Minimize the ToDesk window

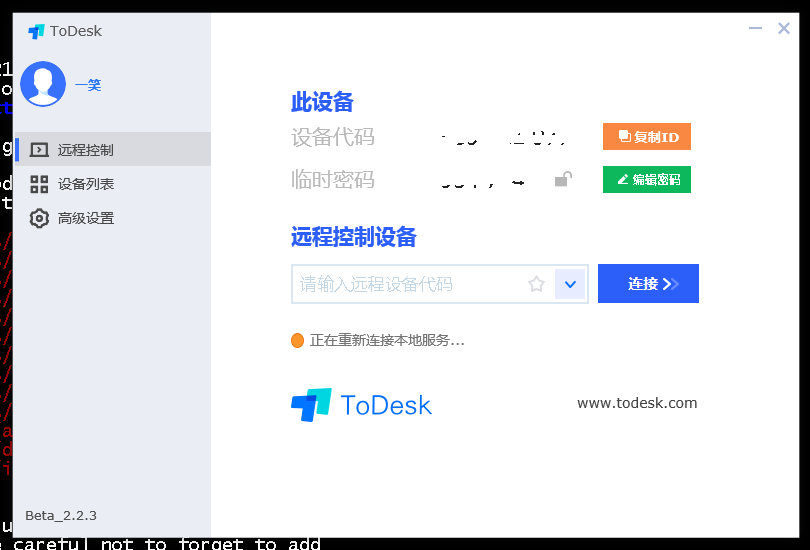pyautogui.click(x=755, y=28)
